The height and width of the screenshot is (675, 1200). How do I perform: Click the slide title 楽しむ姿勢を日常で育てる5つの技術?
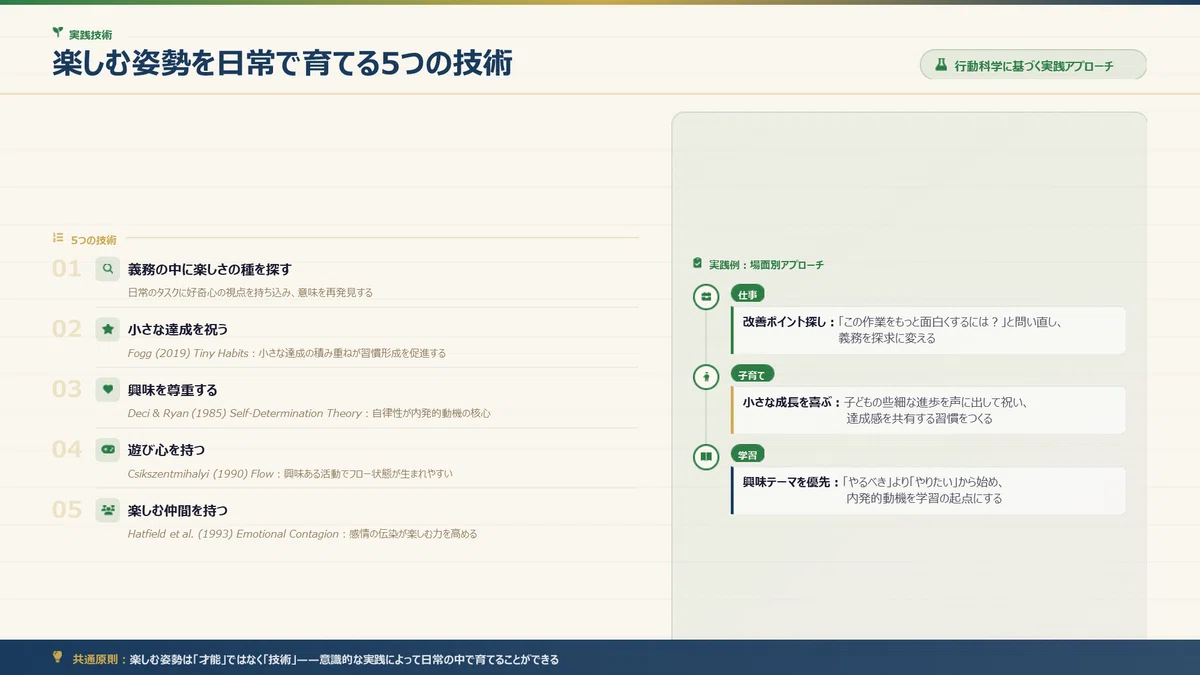pyautogui.click(x=283, y=64)
